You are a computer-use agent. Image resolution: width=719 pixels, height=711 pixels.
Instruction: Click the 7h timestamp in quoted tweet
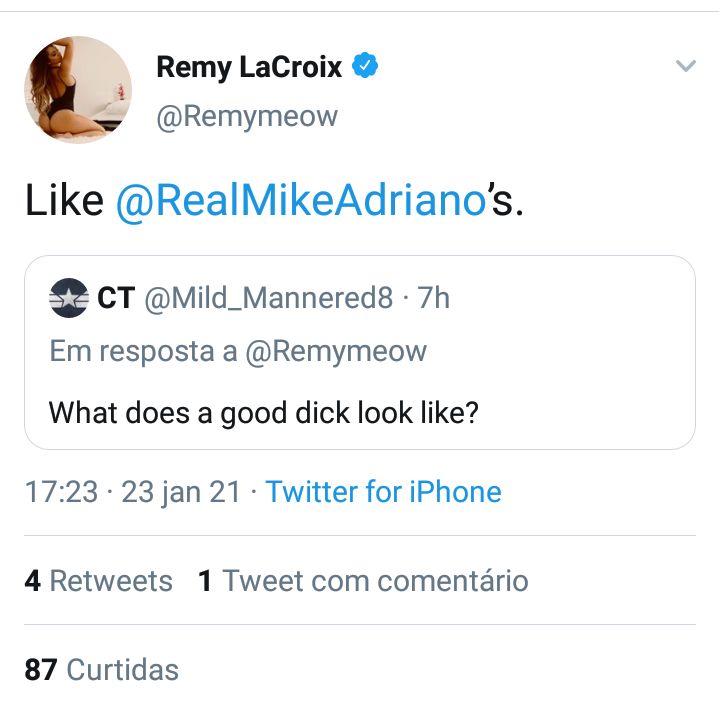click(x=434, y=298)
